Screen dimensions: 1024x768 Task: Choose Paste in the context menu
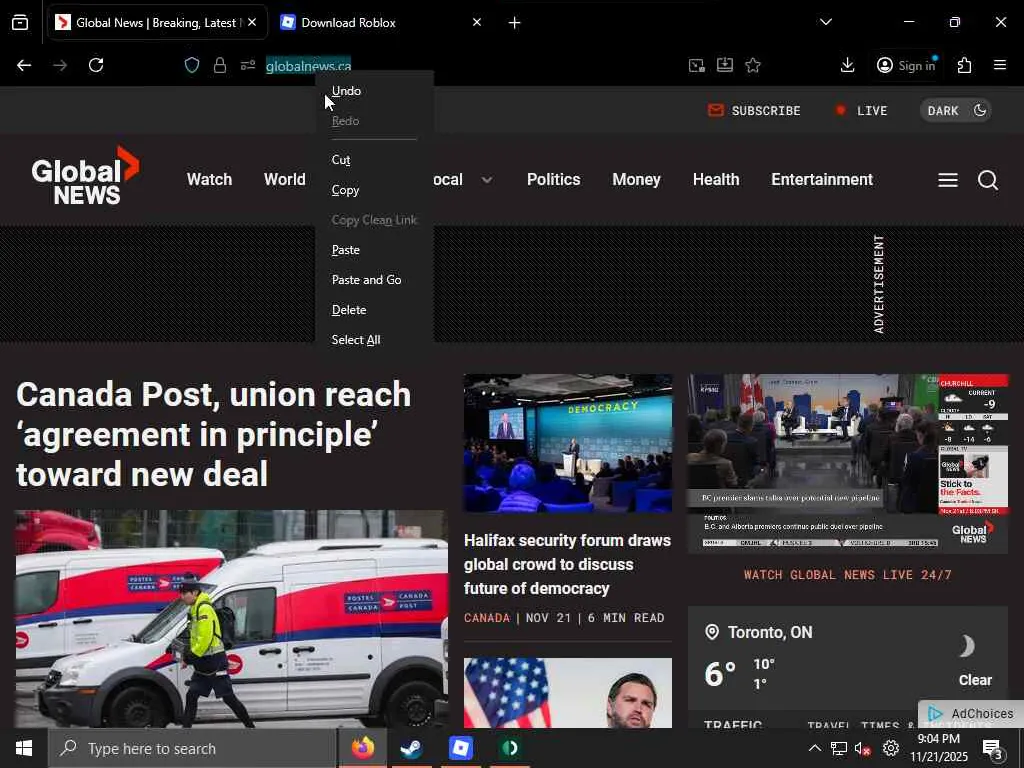pyautogui.click(x=374, y=250)
